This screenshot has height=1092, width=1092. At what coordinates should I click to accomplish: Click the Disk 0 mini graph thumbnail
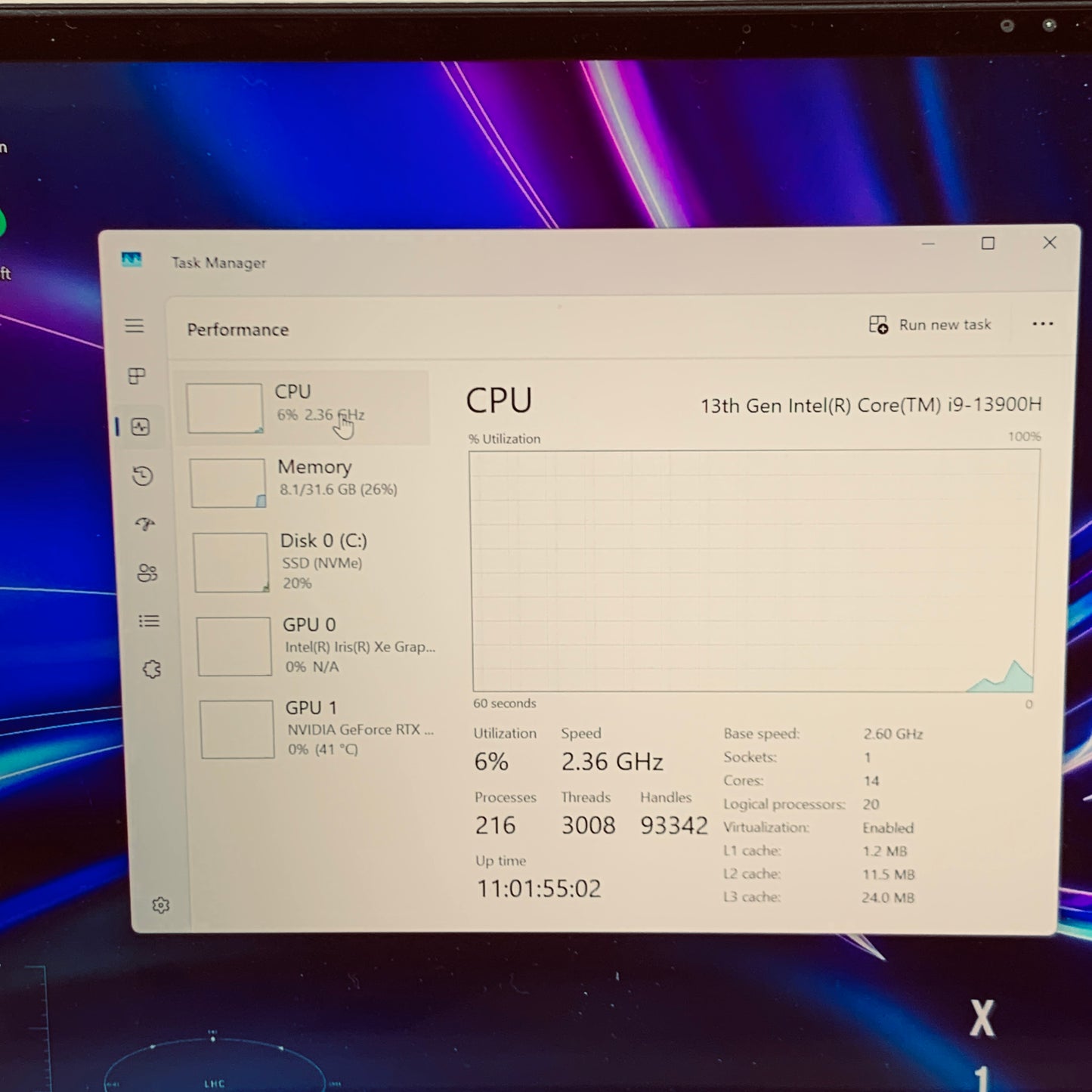(231, 562)
